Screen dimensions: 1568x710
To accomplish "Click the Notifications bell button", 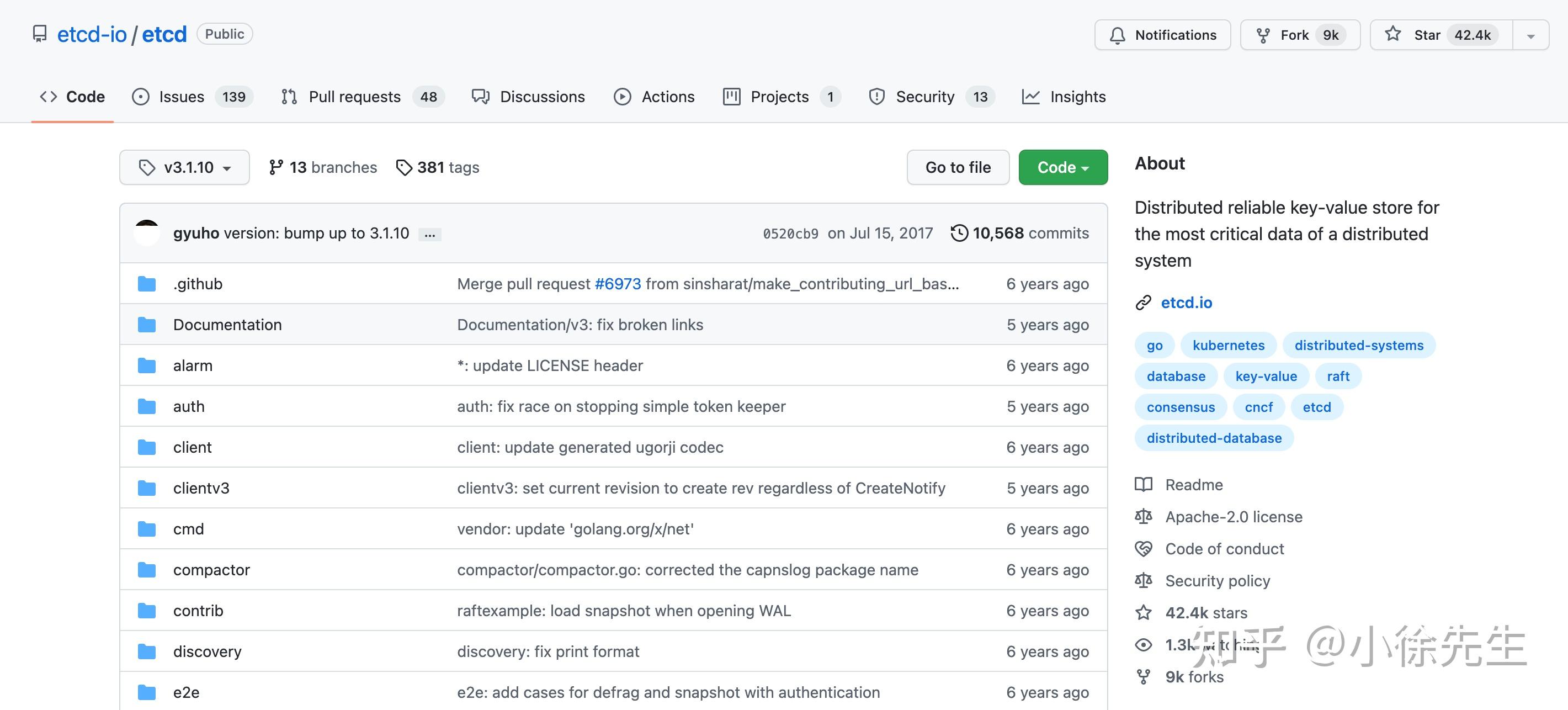I will tap(1162, 35).
